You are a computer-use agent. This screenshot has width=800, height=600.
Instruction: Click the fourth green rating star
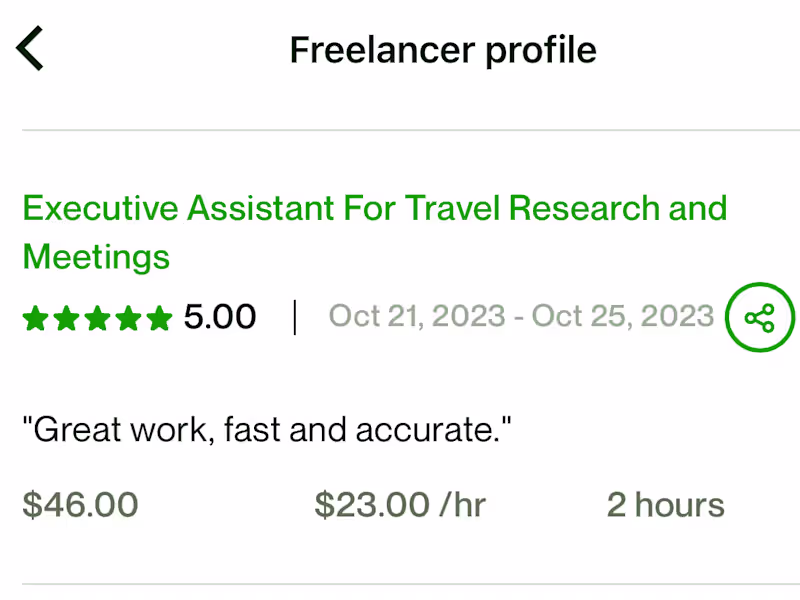pos(129,319)
